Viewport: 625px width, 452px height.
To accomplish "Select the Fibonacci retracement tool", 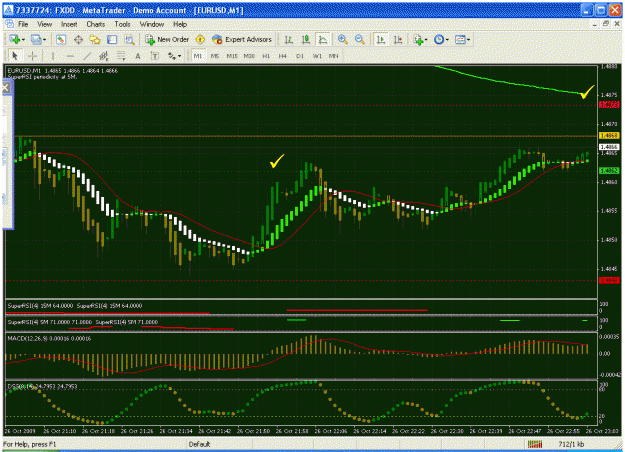I will point(121,56).
